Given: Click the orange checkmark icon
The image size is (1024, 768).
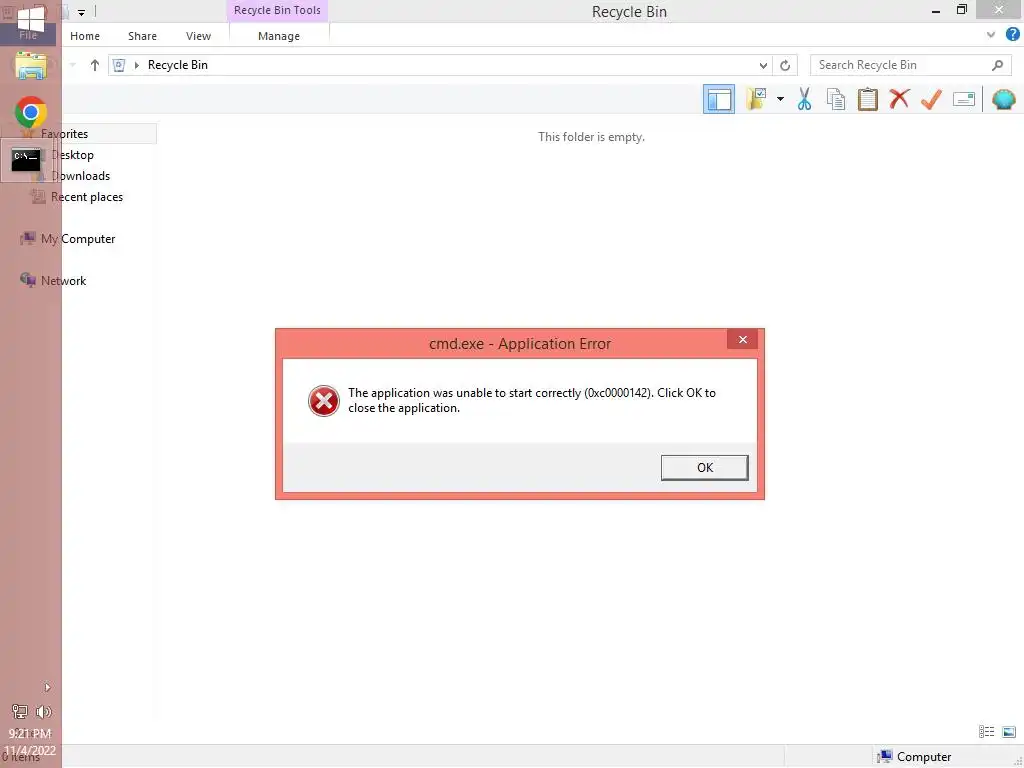Looking at the screenshot, I should click(931, 99).
